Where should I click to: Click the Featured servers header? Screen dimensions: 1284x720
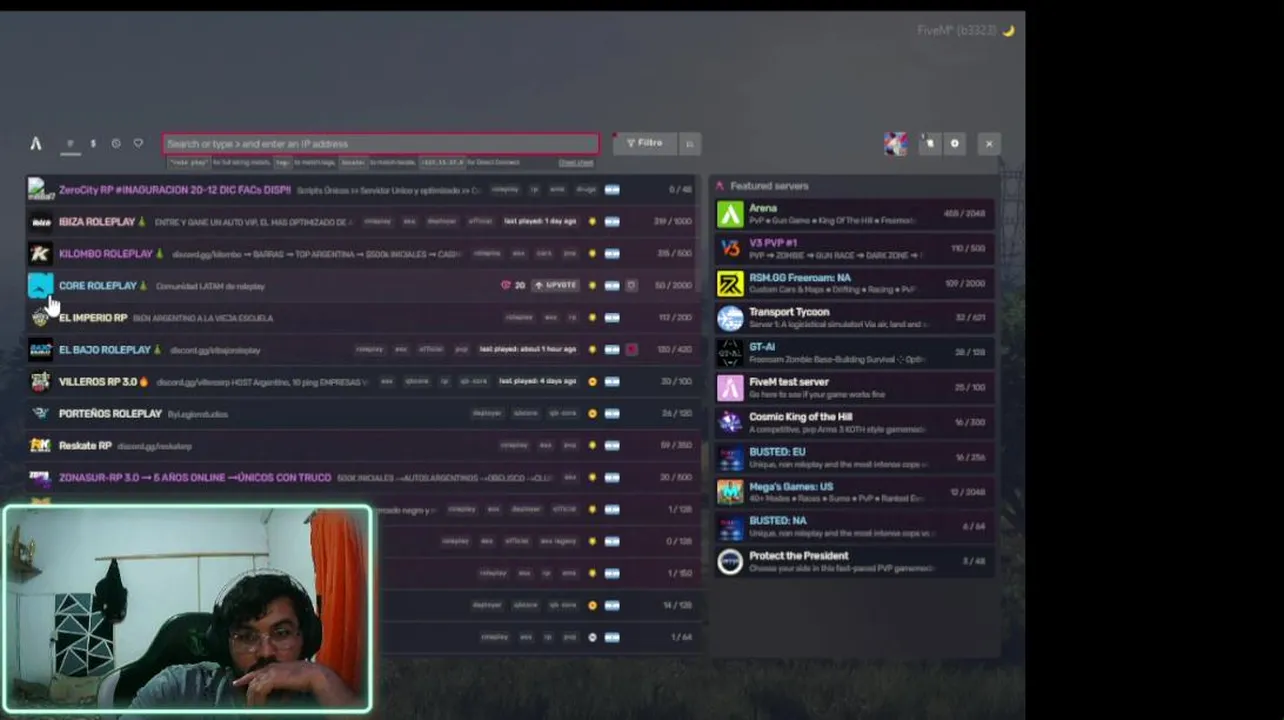(x=768, y=186)
